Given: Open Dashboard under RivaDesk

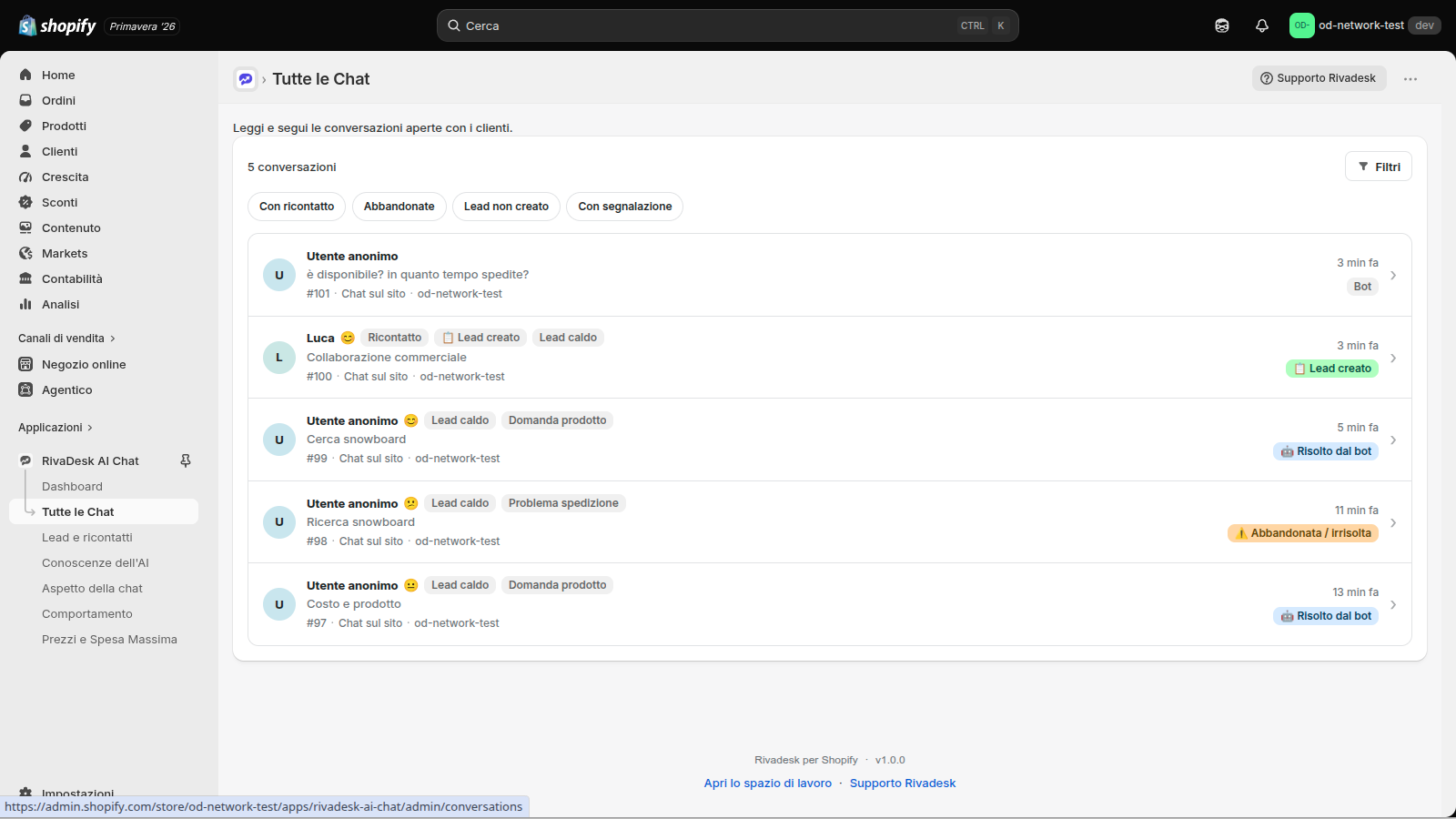Looking at the screenshot, I should (72, 486).
